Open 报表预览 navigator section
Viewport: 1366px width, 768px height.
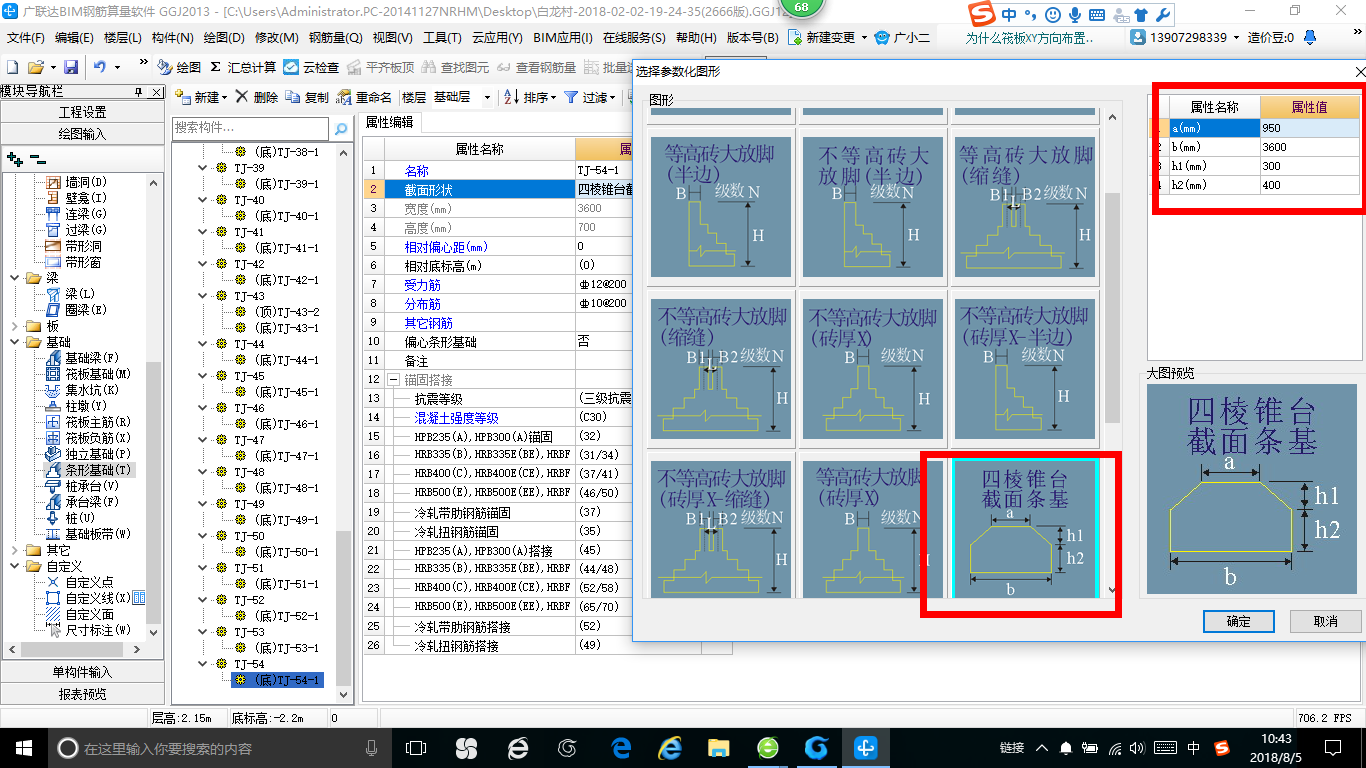[x=82, y=694]
